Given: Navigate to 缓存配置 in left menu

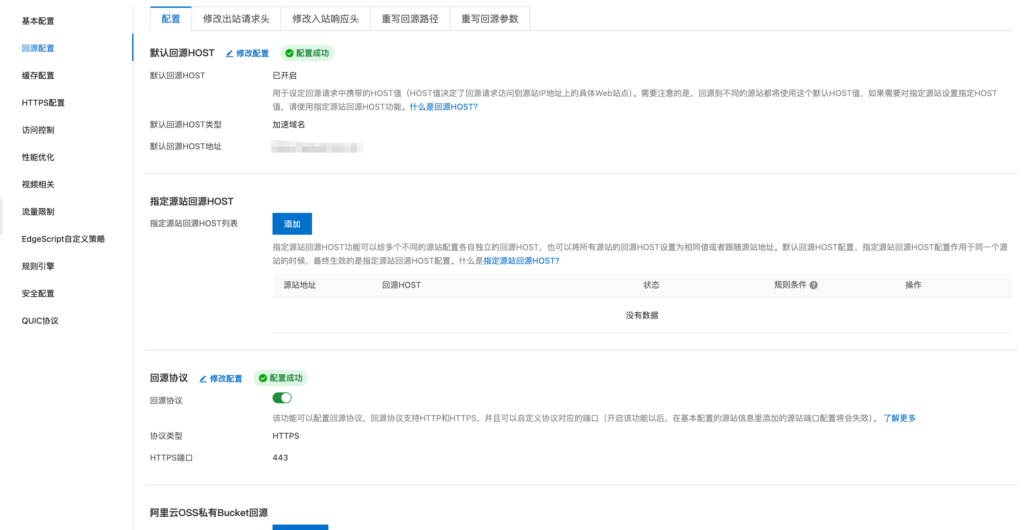Looking at the screenshot, I should click(x=38, y=75).
